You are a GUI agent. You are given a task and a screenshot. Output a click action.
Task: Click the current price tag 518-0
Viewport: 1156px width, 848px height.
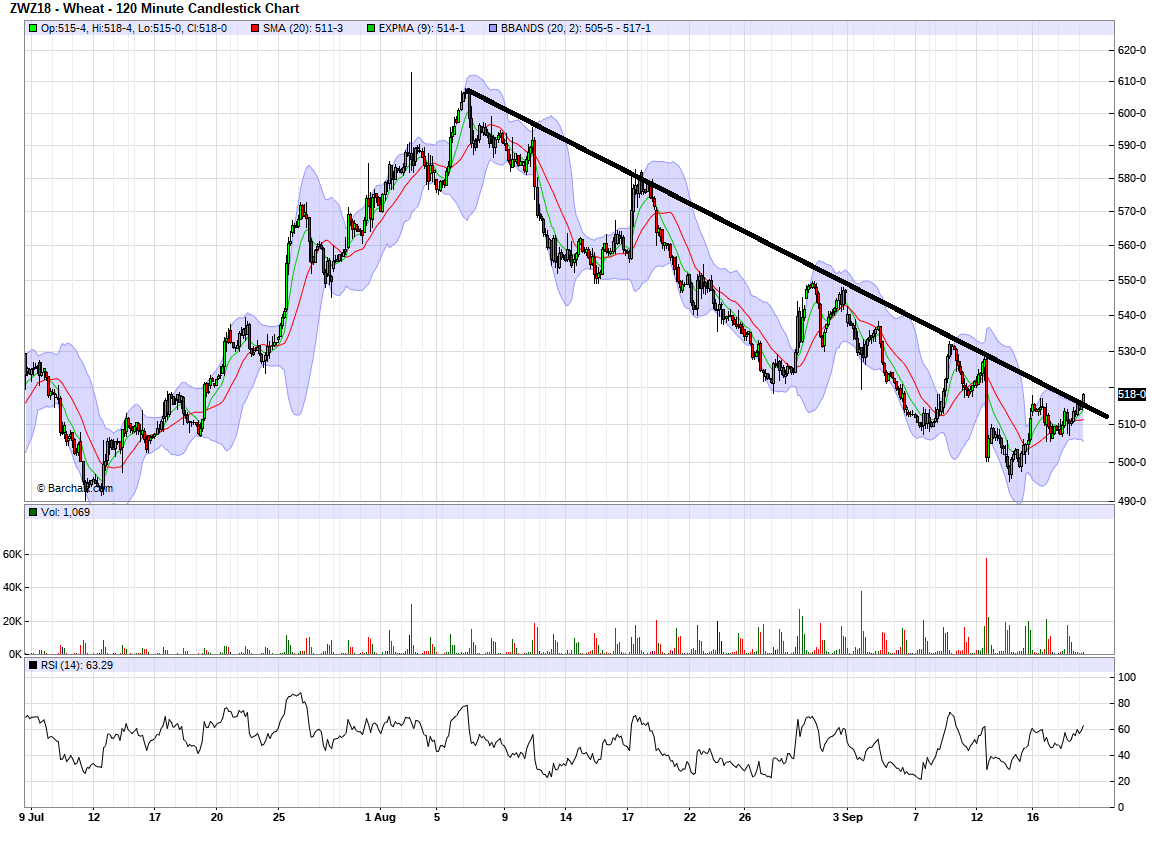point(1131,394)
